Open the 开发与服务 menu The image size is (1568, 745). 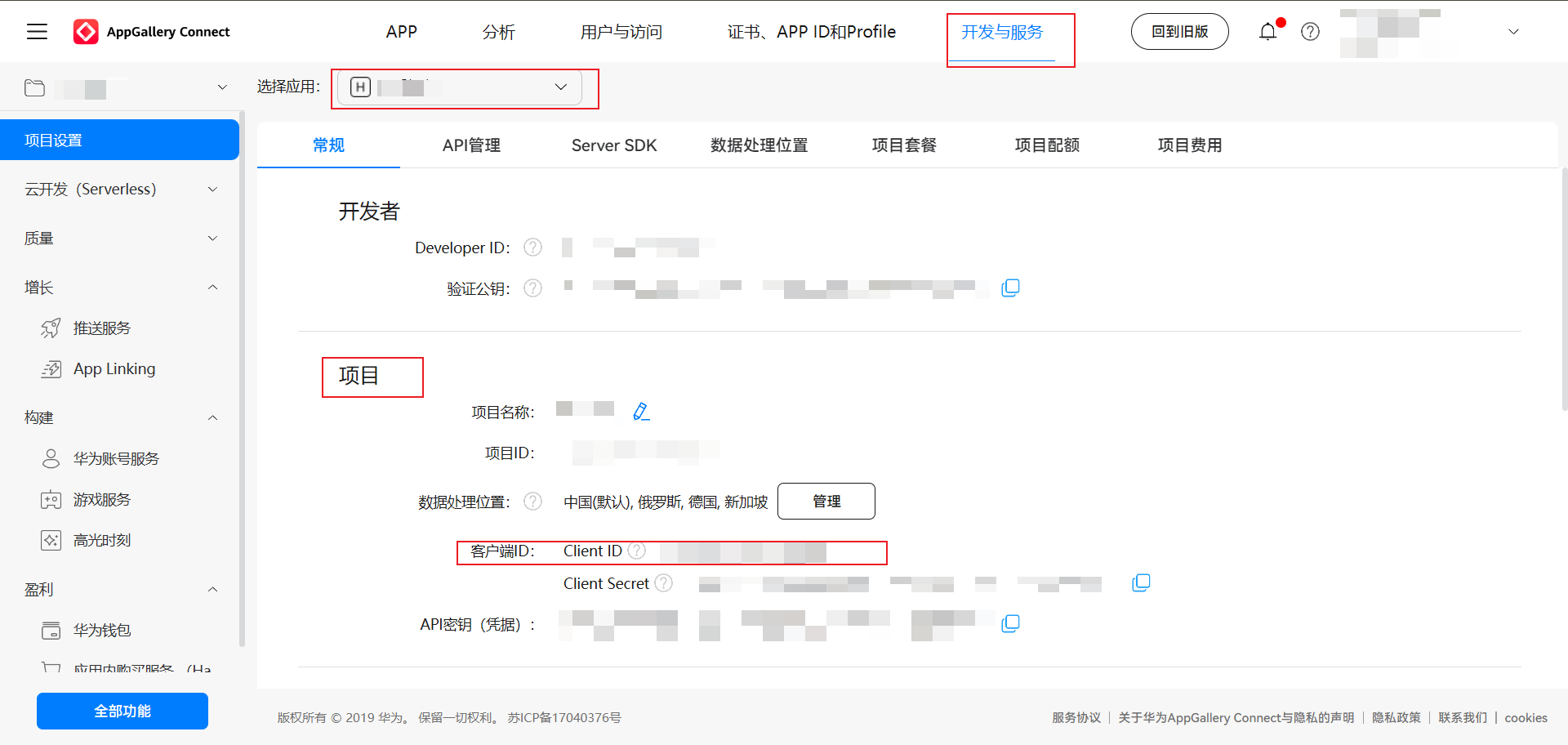click(x=1003, y=32)
